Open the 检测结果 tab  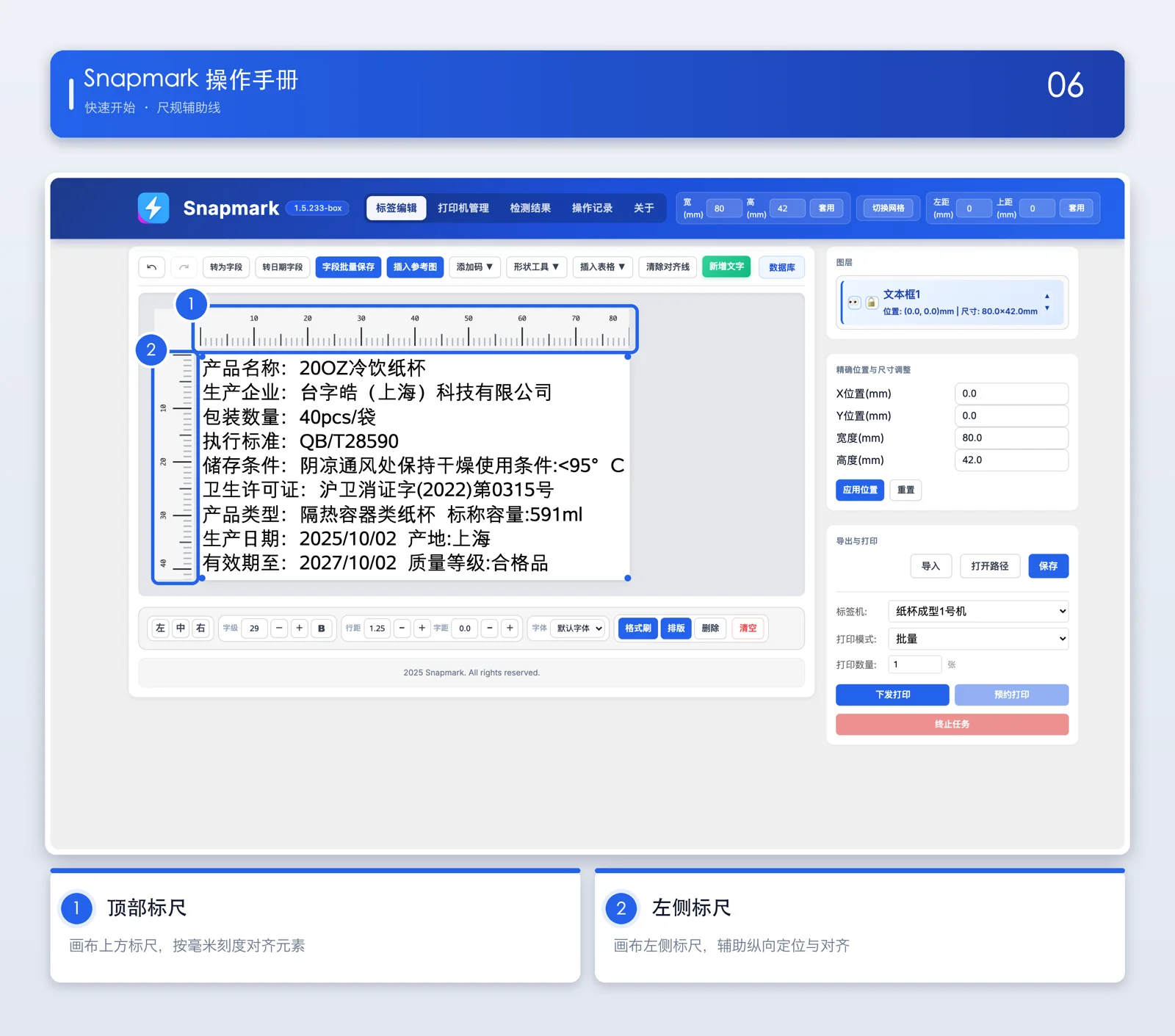pyautogui.click(x=530, y=209)
